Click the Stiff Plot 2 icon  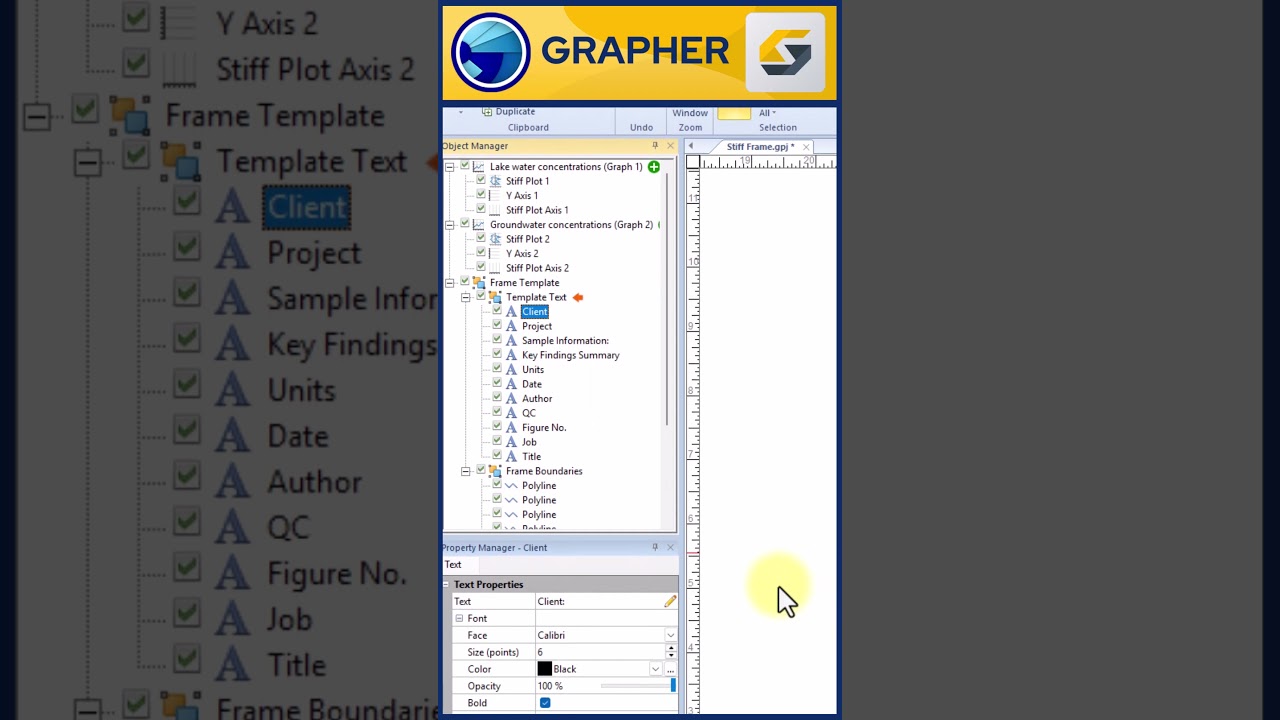click(496, 239)
